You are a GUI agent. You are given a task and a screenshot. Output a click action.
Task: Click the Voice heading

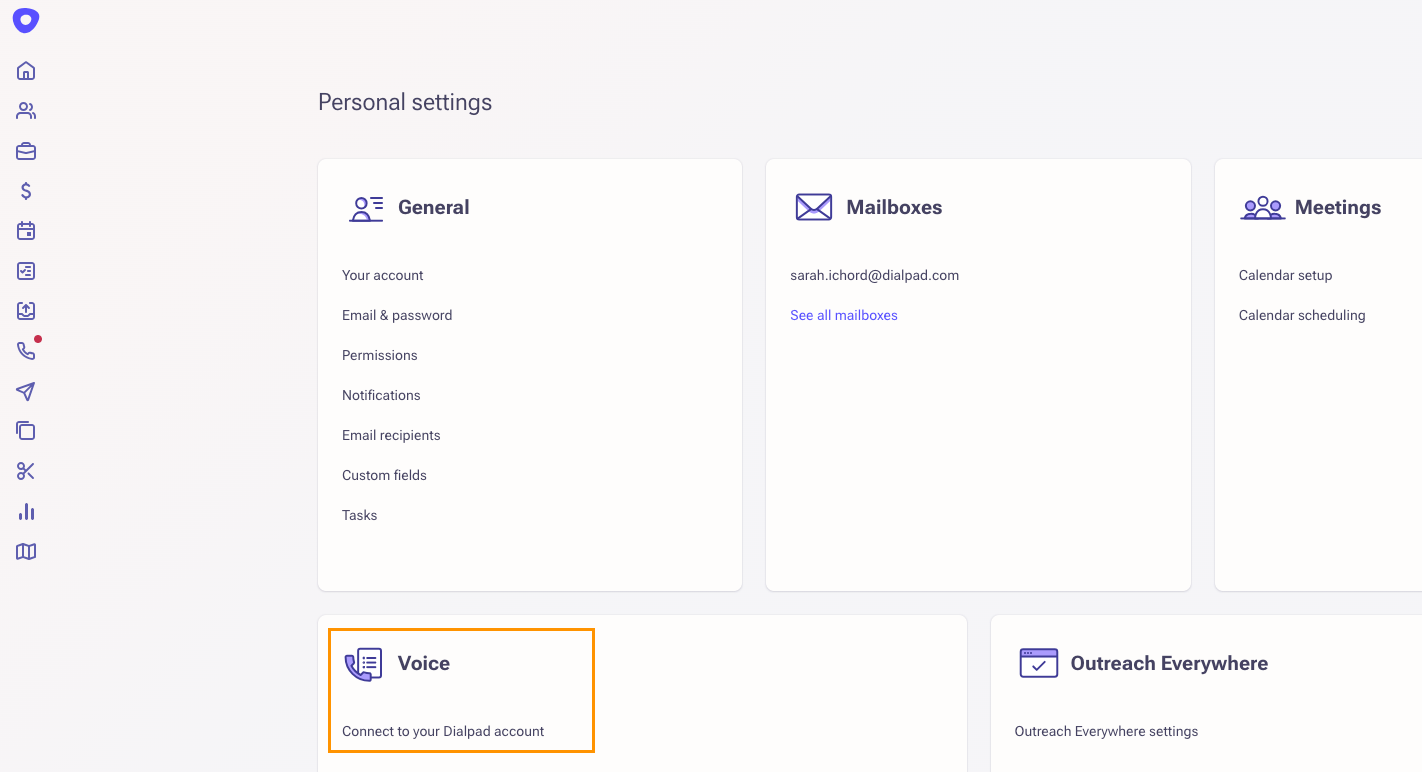coord(424,663)
